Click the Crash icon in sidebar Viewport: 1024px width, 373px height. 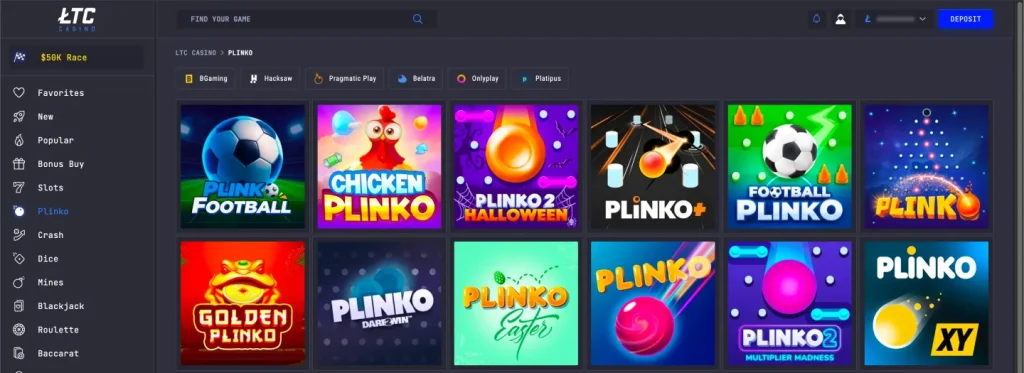pyautogui.click(x=19, y=235)
